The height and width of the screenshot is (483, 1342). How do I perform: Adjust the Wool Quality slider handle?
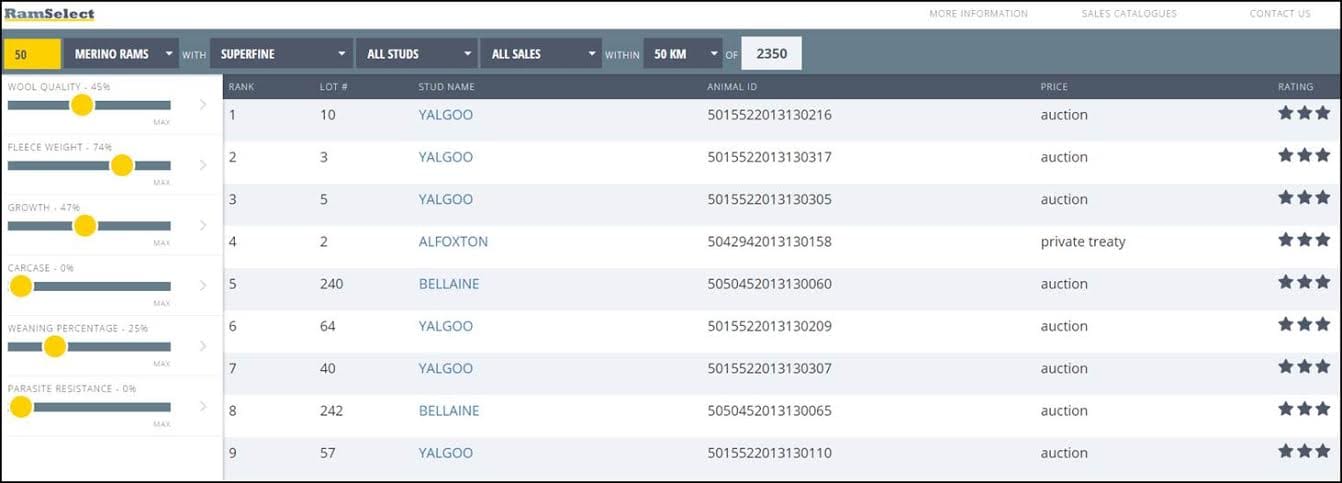tap(82, 105)
